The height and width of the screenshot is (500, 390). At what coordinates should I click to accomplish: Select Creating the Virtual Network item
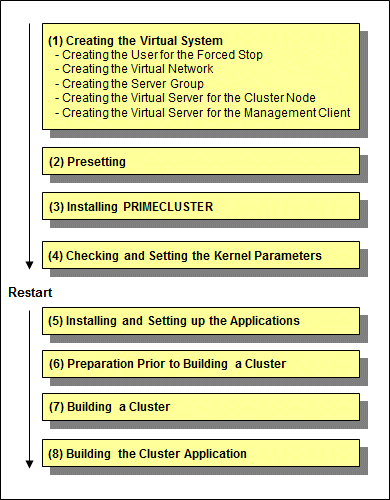tap(134, 69)
